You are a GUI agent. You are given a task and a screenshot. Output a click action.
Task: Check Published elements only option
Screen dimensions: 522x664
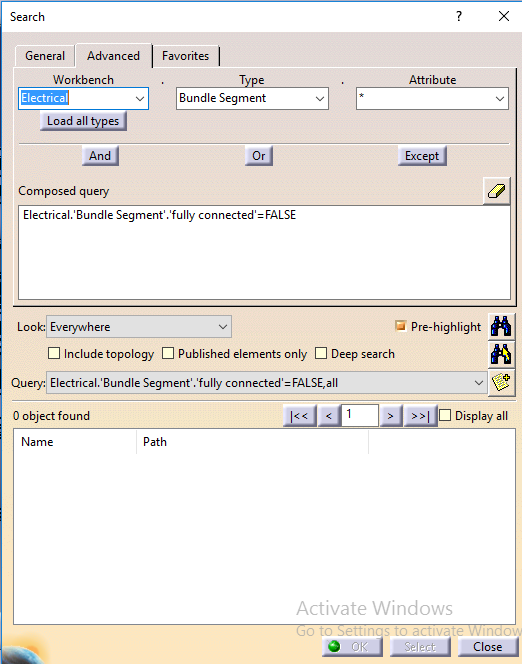coord(168,353)
